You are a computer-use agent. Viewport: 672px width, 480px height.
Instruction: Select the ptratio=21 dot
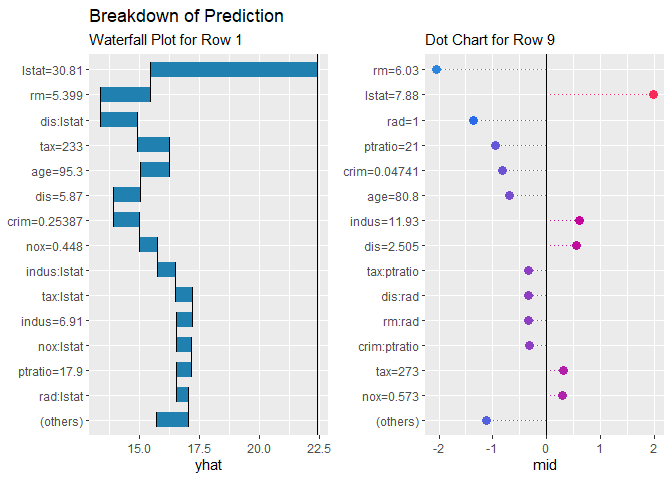(x=495, y=145)
